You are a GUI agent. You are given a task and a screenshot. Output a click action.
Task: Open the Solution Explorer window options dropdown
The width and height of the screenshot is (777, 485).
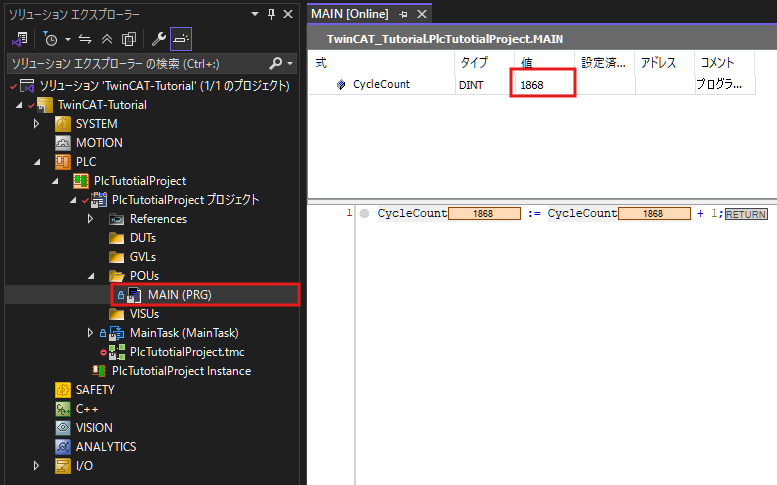(x=254, y=15)
